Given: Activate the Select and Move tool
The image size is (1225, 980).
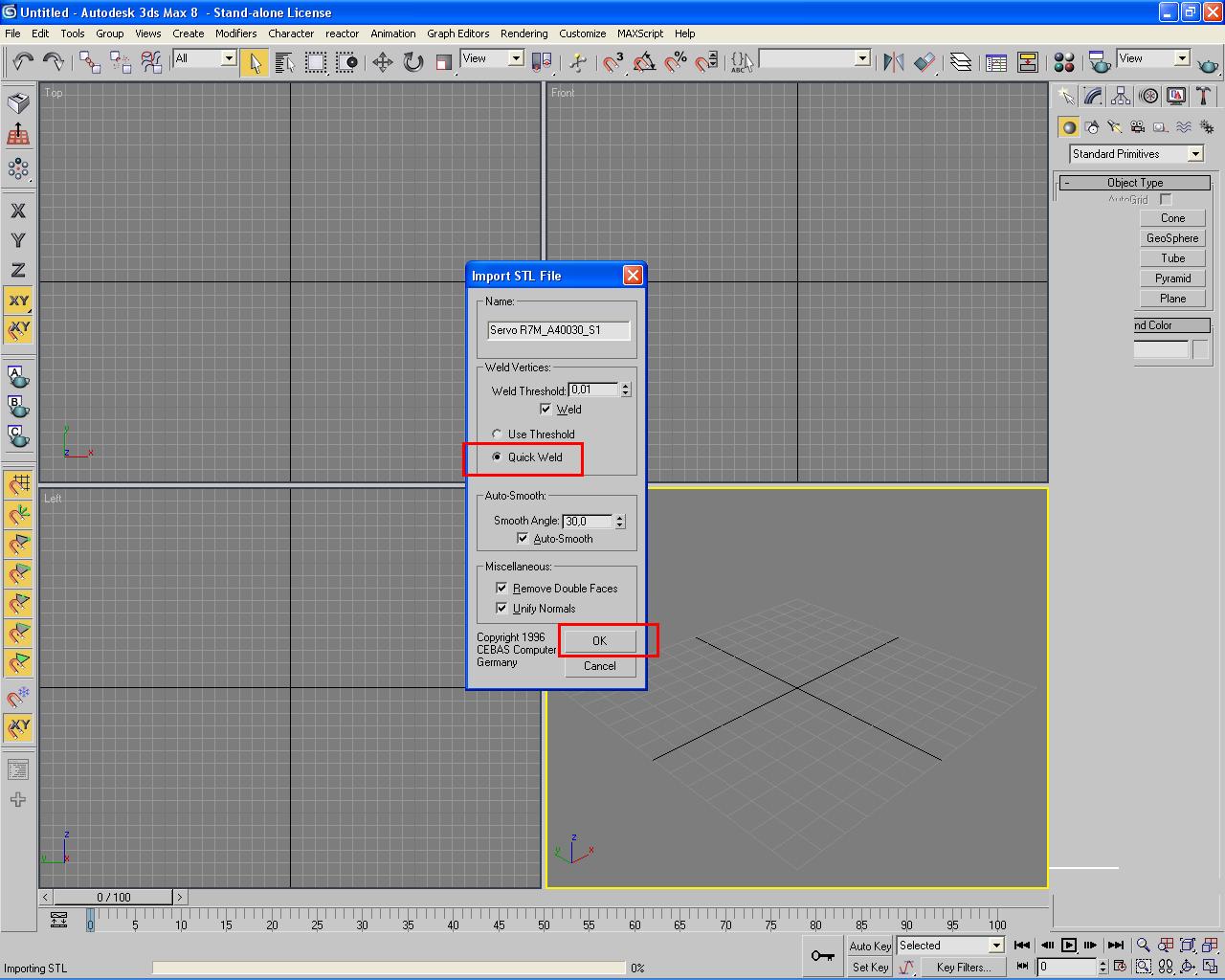Looking at the screenshot, I should point(383,62).
